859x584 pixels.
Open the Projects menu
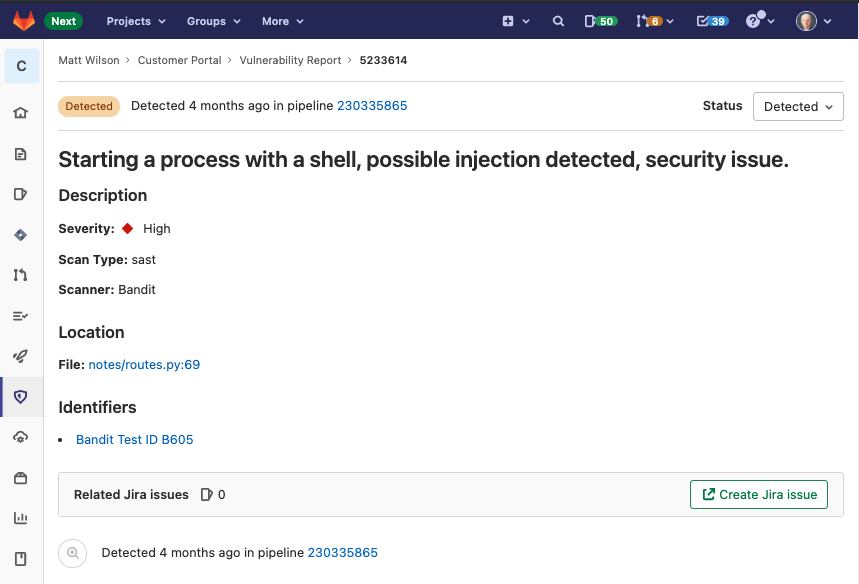pyautogui.click(x=135, y=20)
